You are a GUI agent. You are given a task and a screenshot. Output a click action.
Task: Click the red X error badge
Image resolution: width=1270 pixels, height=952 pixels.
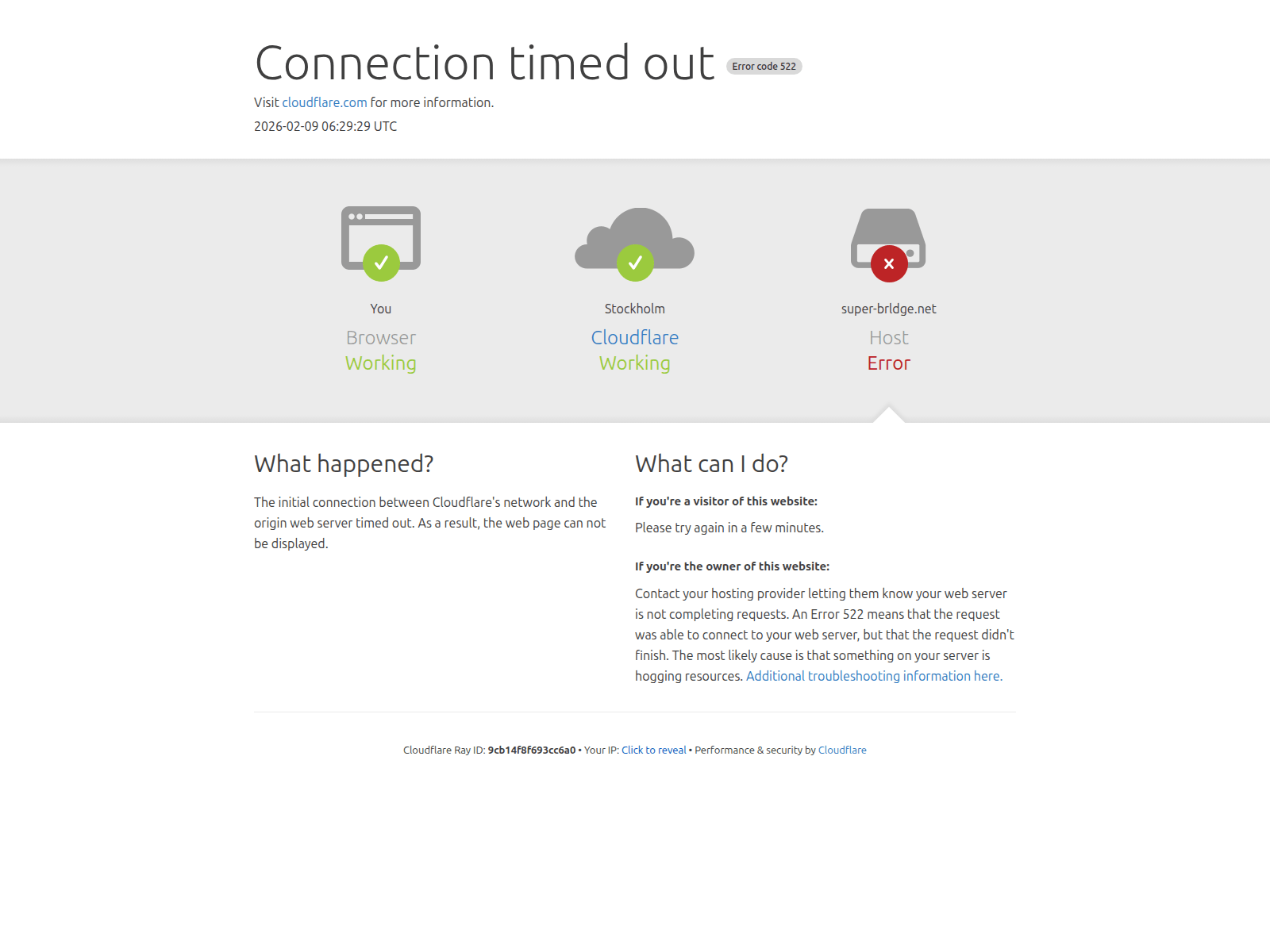[x=889, y=263]
